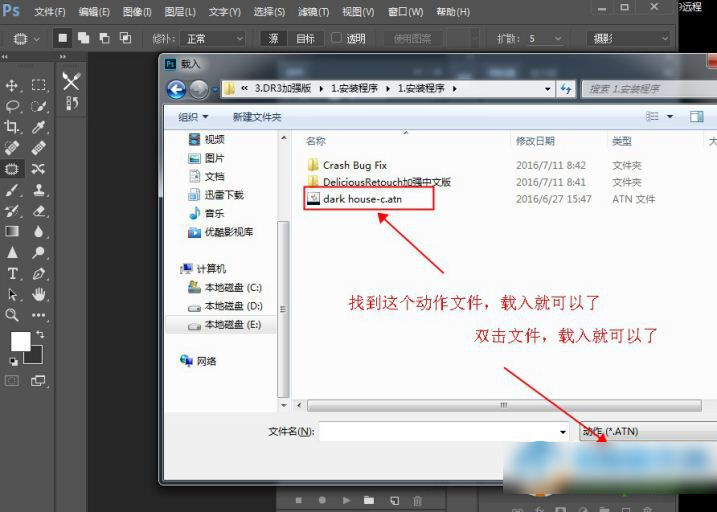Select the Lasso tool

[x=11, y=106]
